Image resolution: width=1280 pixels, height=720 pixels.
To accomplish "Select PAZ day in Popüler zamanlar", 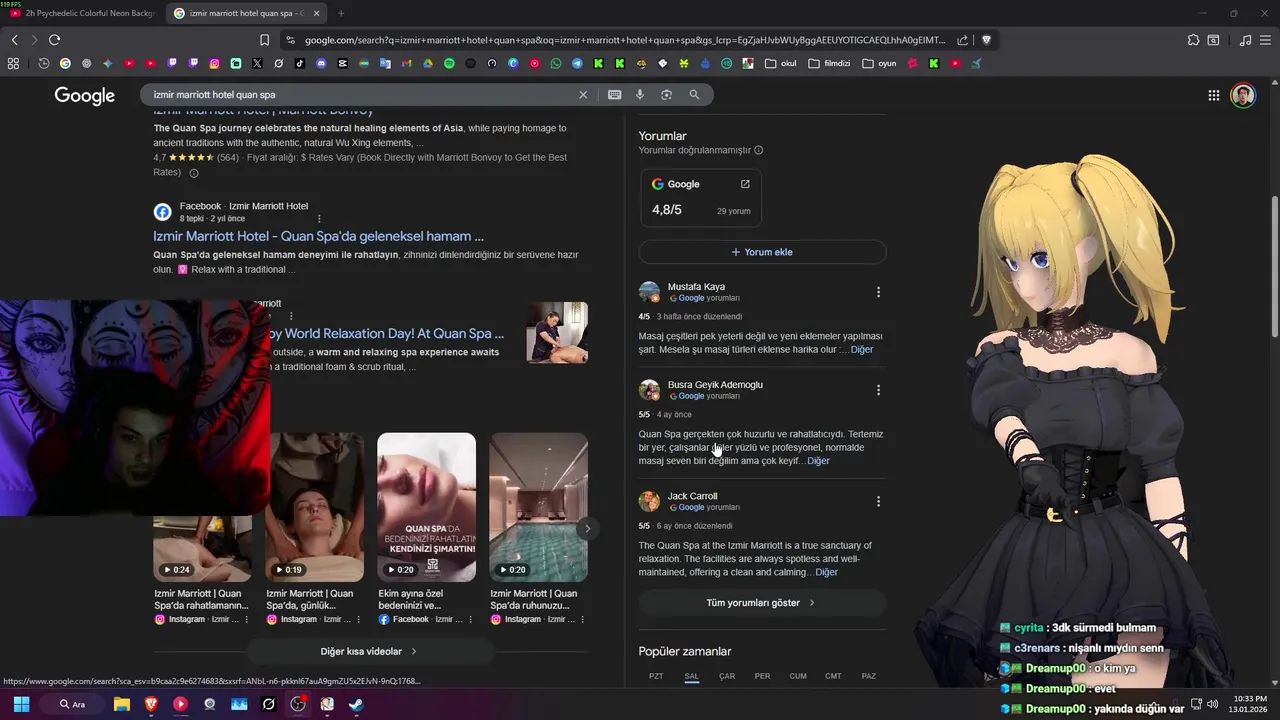I will (869, 676).
